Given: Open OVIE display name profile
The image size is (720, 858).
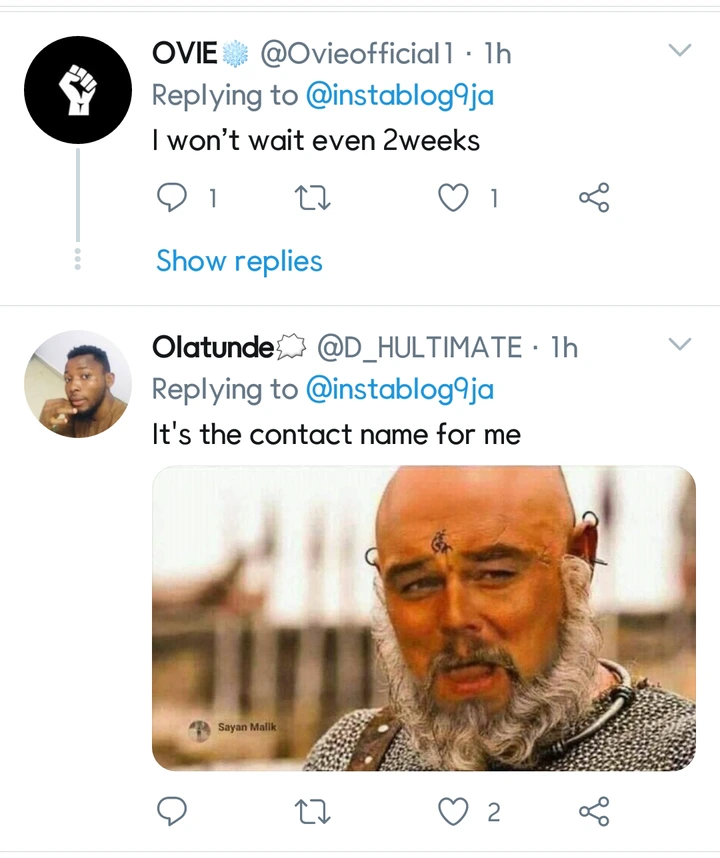Looking at the screenshot, I should (x=185, y=53).
